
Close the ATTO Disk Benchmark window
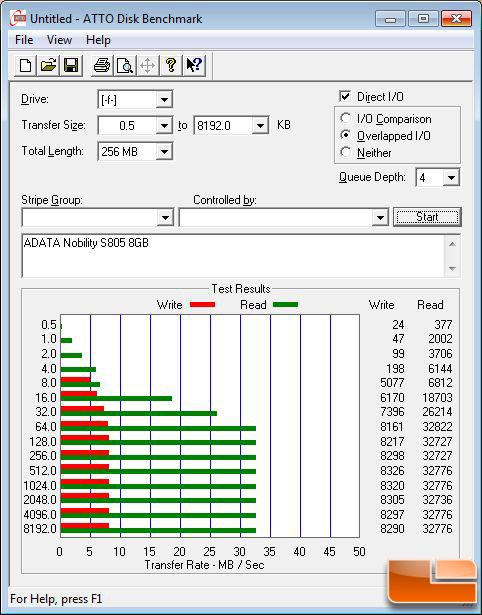click(x=456, y=19)
